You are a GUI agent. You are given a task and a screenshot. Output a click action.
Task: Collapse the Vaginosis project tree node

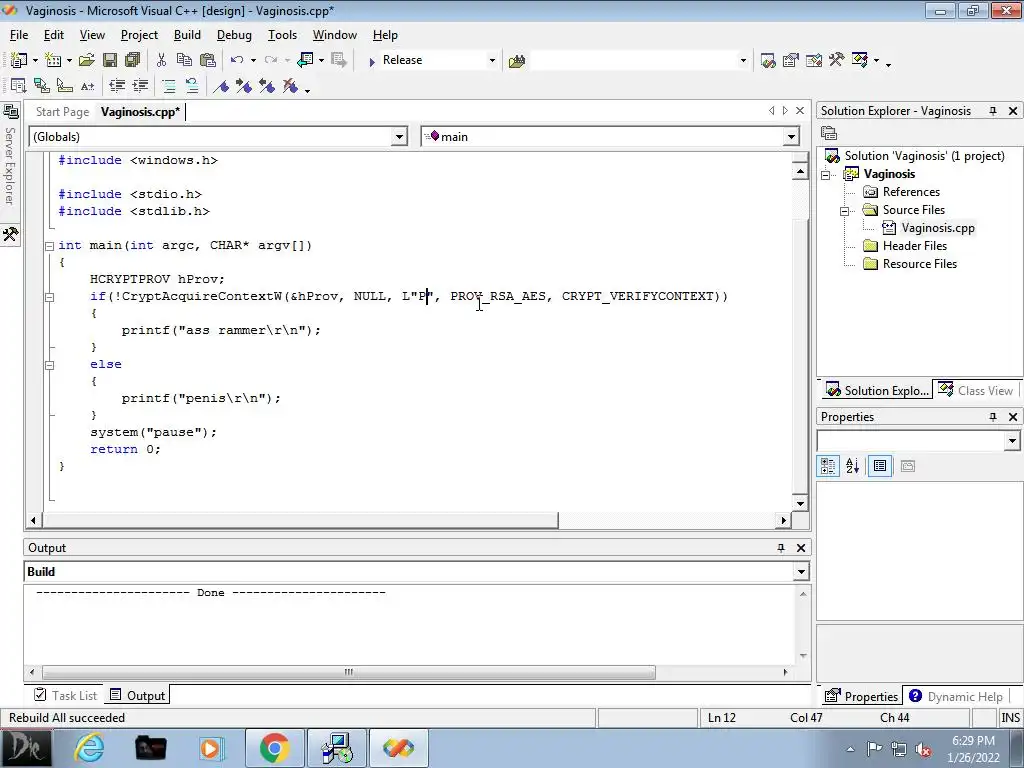coord(825,175)
